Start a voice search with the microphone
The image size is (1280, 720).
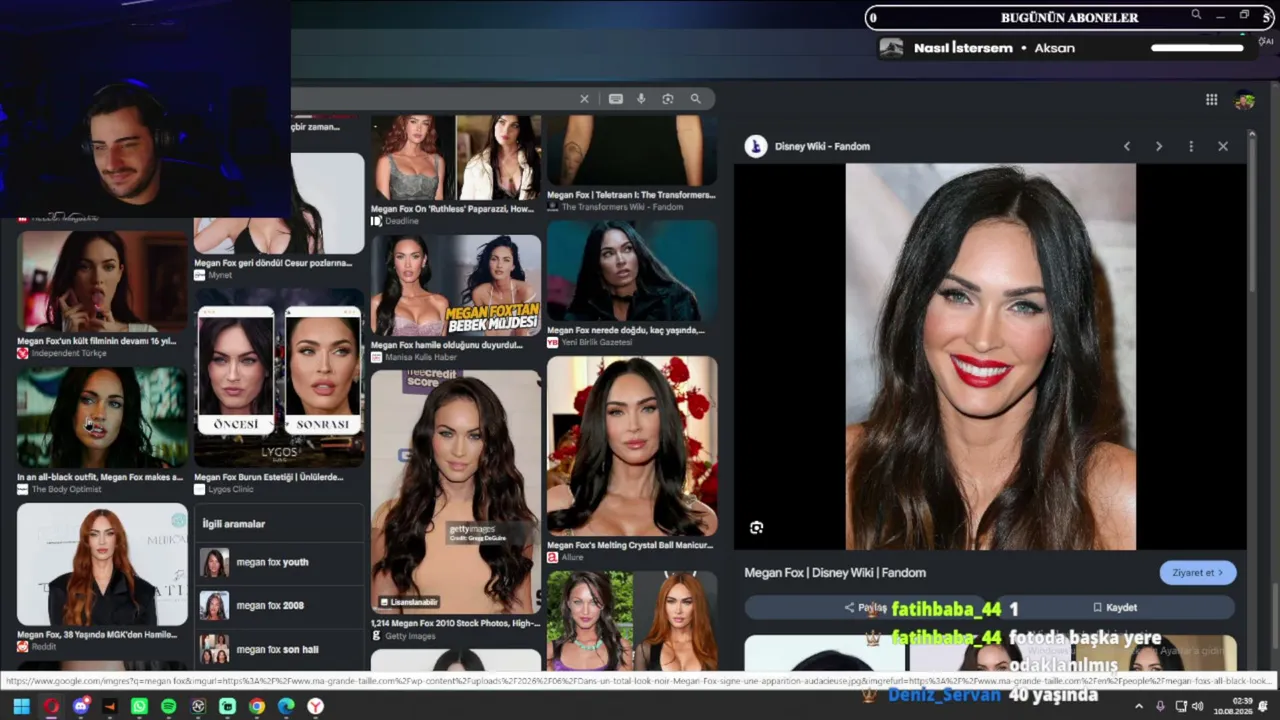642,99
